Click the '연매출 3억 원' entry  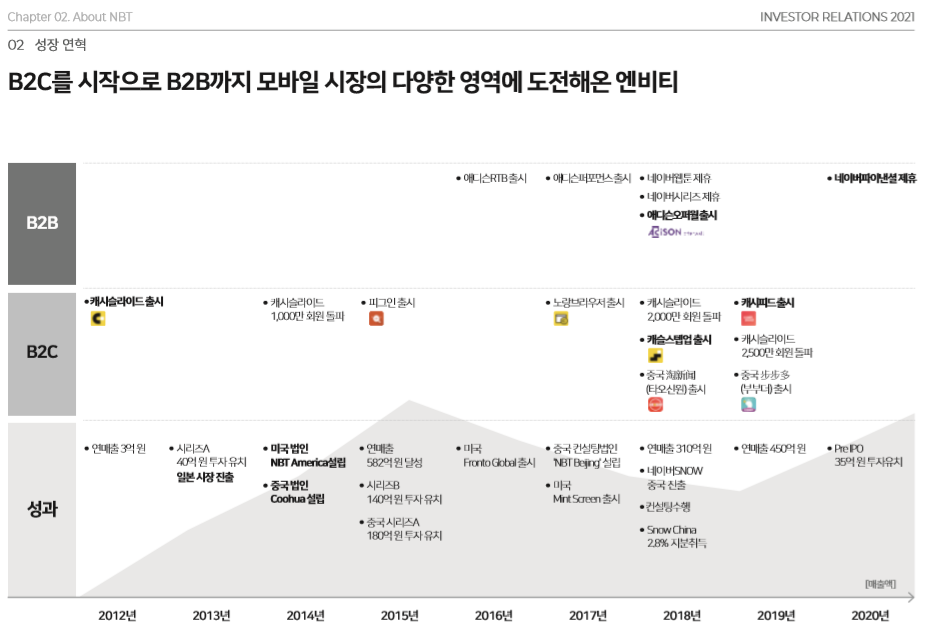119,449
